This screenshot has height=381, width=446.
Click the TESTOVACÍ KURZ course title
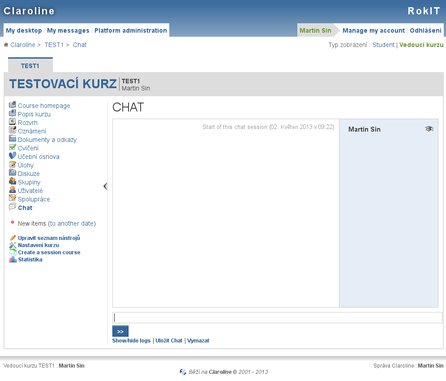click(63, 84)
